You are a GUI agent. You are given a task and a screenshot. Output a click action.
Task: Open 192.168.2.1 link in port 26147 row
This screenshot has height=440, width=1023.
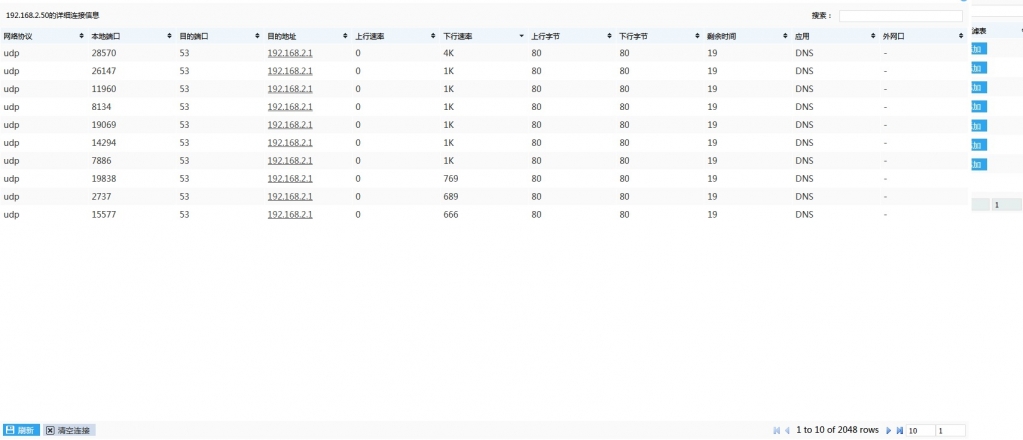(x=290, y=71)
